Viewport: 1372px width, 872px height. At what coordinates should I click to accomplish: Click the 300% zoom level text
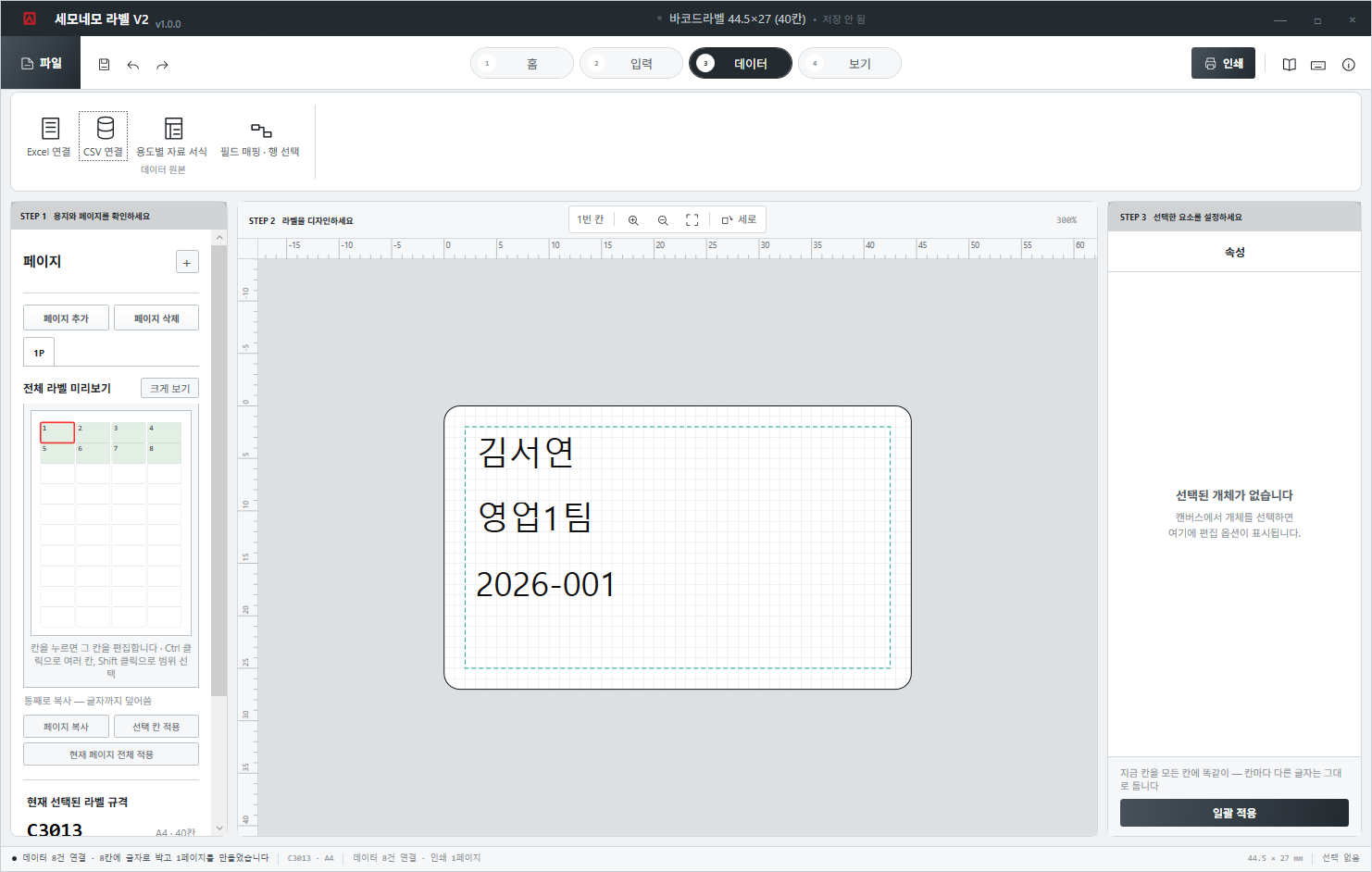1066,220
